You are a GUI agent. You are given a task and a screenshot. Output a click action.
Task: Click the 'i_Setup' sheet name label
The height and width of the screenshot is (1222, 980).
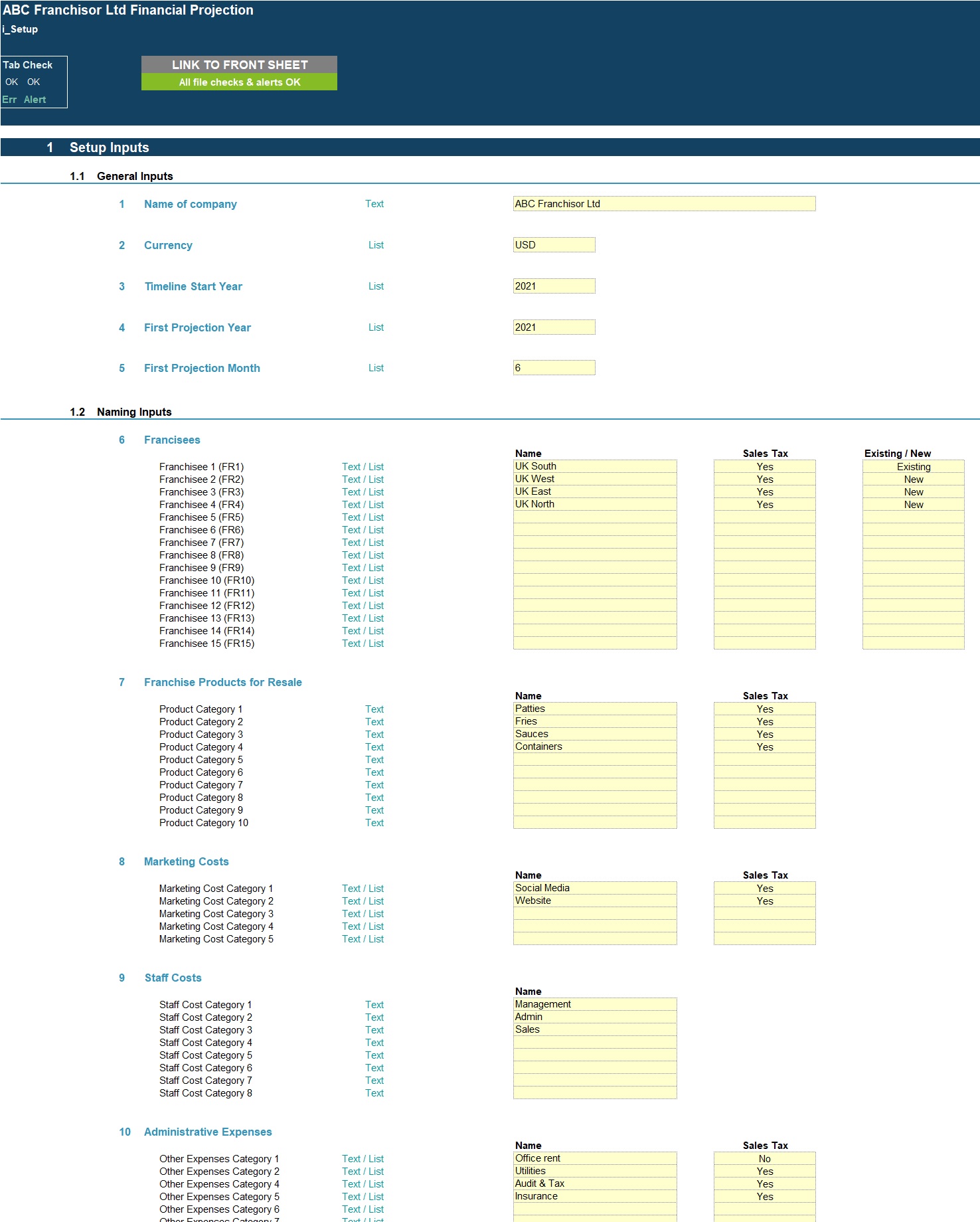tap(20, 29)
